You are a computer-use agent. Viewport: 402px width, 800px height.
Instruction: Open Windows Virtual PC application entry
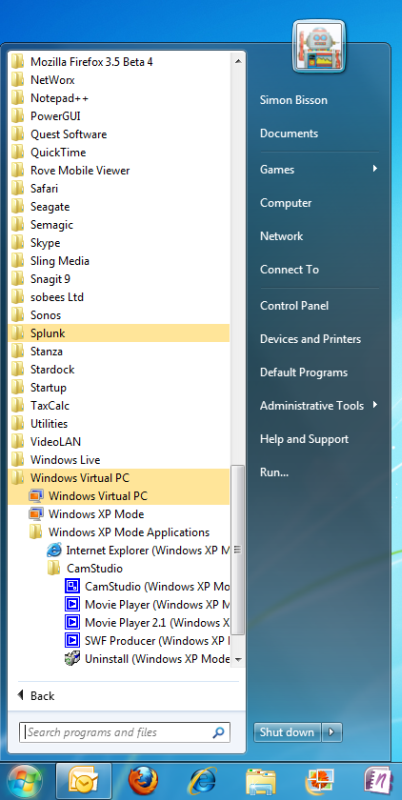(119, 496)
